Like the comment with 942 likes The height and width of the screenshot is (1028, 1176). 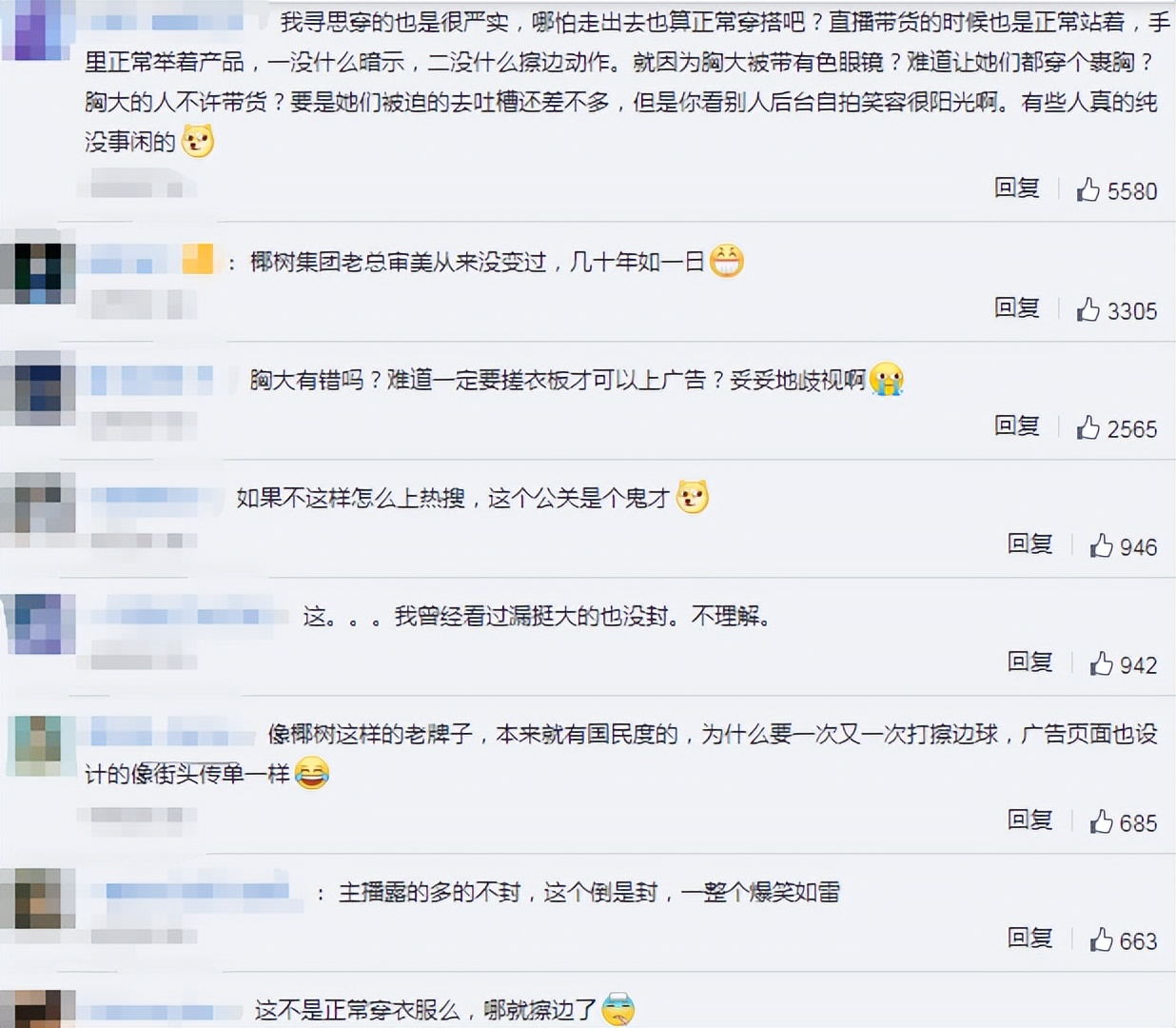point(1101,663)
